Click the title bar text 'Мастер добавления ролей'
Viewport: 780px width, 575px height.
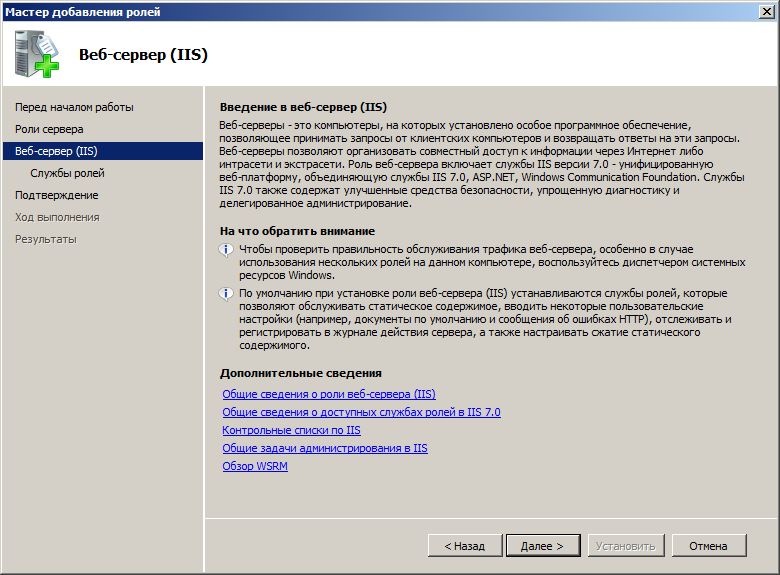tap(83, 11)
